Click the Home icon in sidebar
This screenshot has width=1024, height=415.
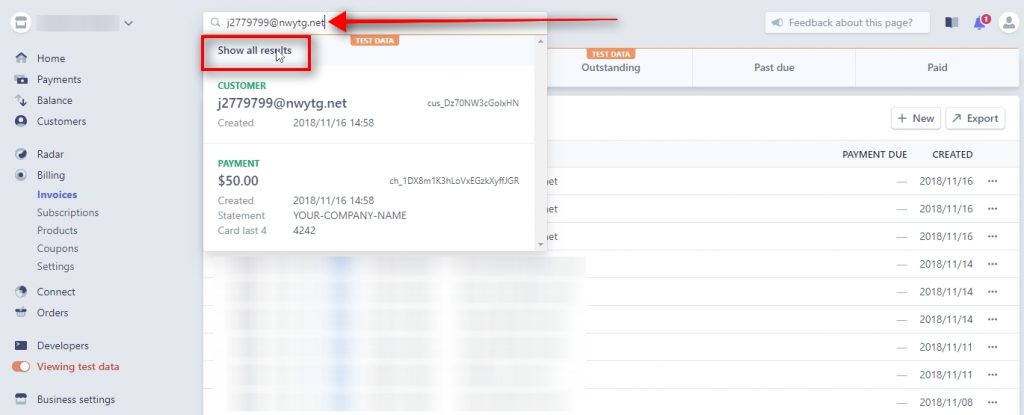pos(21,59)
